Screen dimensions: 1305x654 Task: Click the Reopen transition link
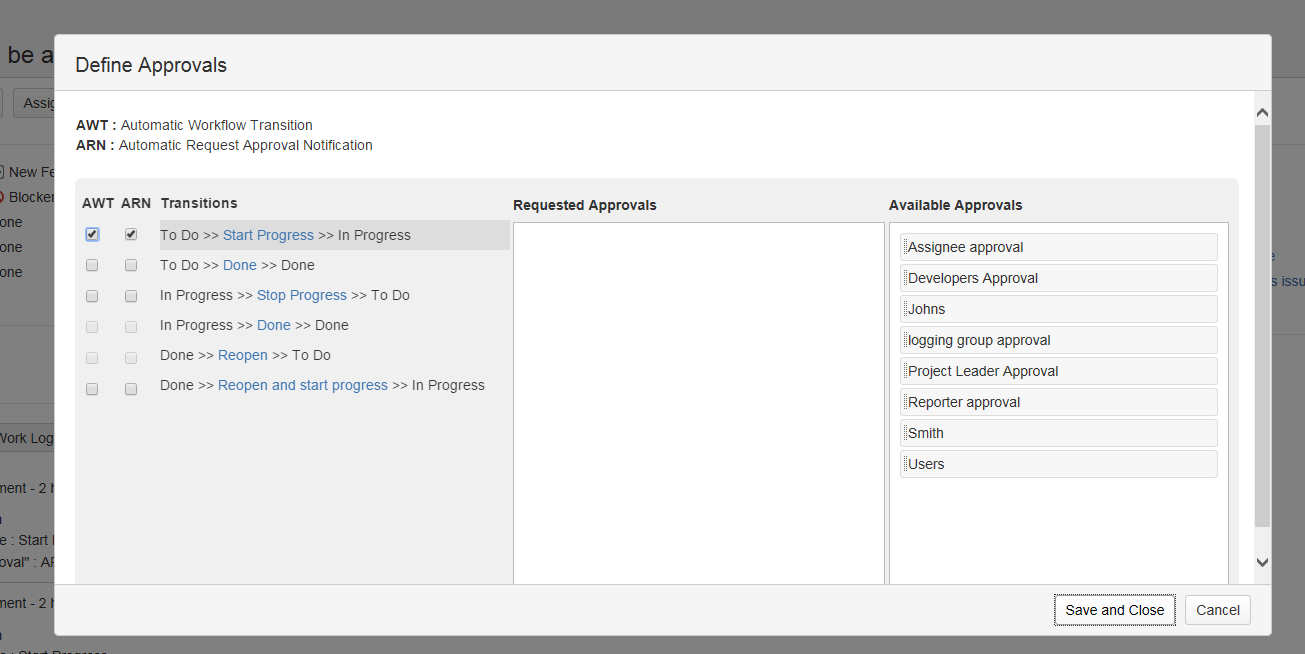click(x=243, y=355)
